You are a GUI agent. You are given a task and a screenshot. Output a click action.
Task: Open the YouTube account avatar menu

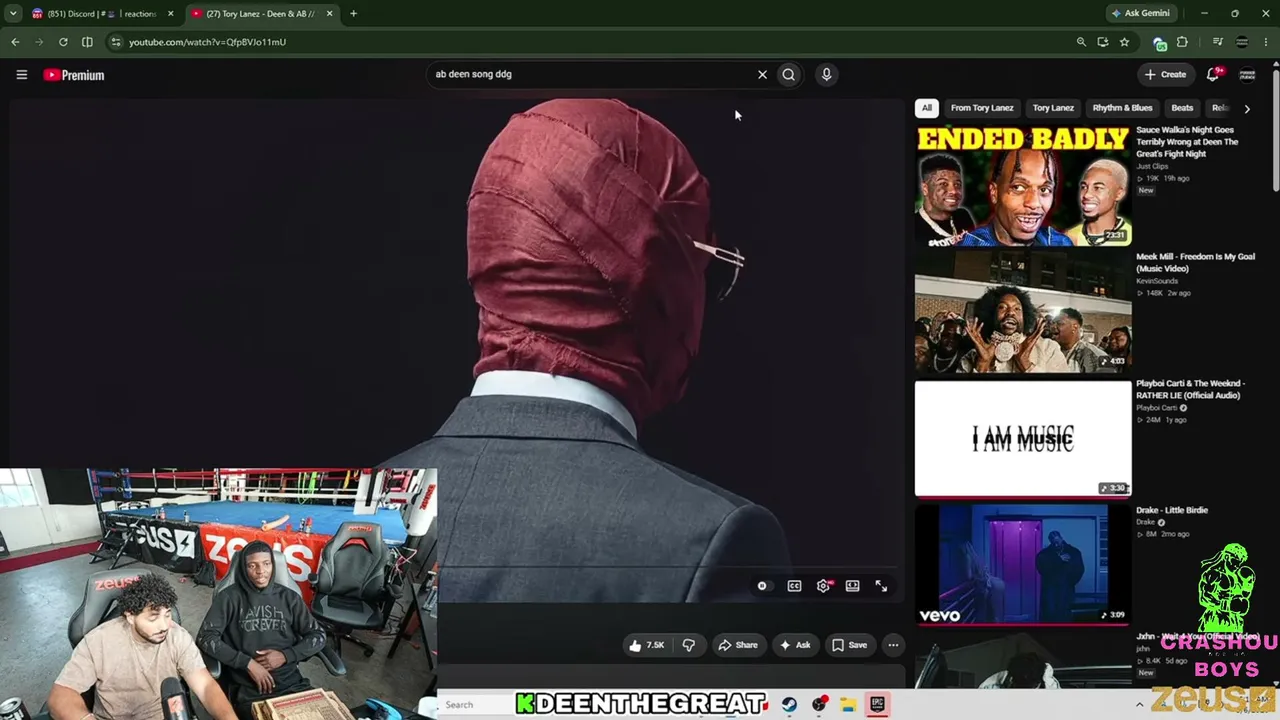click(1247, 74)
